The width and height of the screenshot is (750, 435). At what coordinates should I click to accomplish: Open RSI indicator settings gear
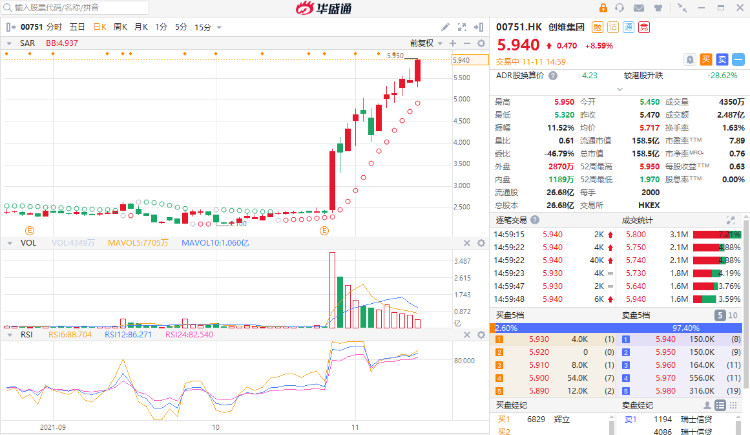pyautogui.click(x=481, y=335)
